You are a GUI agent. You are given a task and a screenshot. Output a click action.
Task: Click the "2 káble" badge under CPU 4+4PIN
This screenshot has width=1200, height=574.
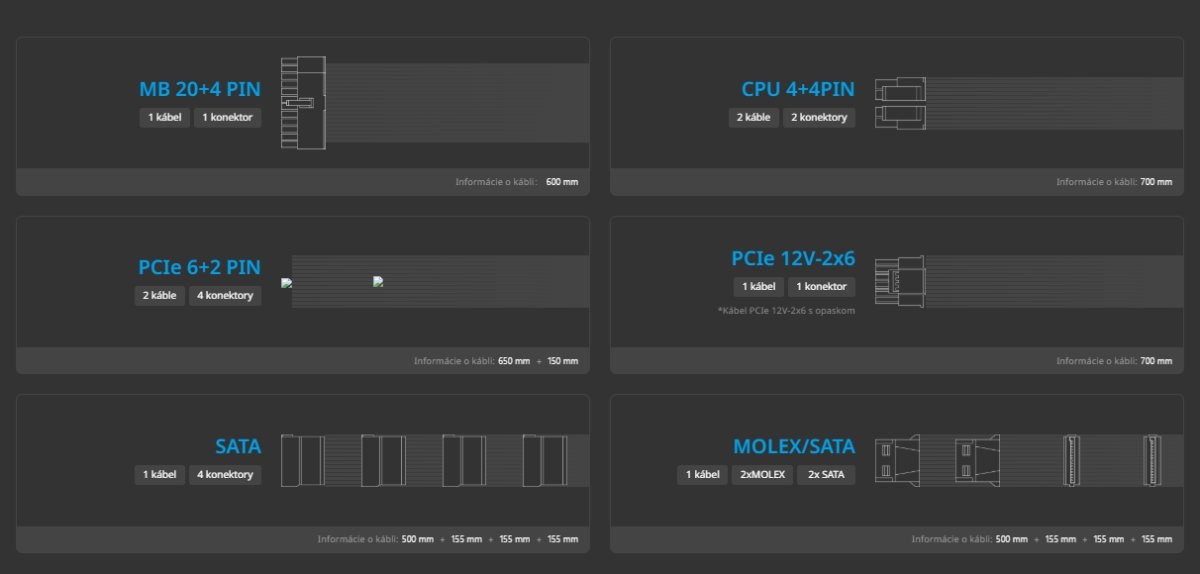coord(753,117)
